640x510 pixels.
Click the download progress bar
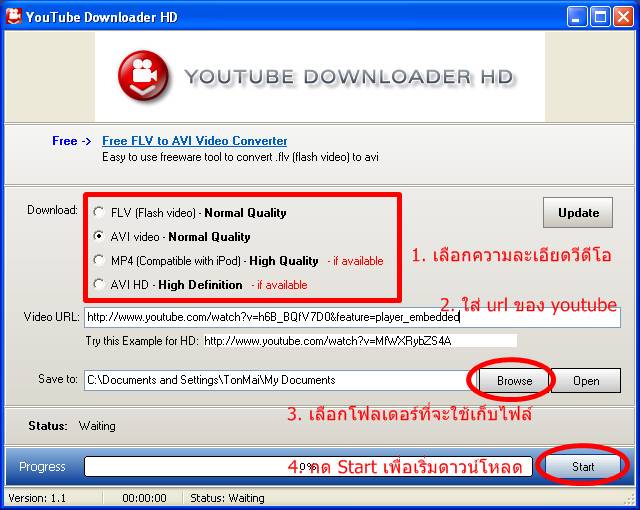pyautogui.click(x=308, y=466)
